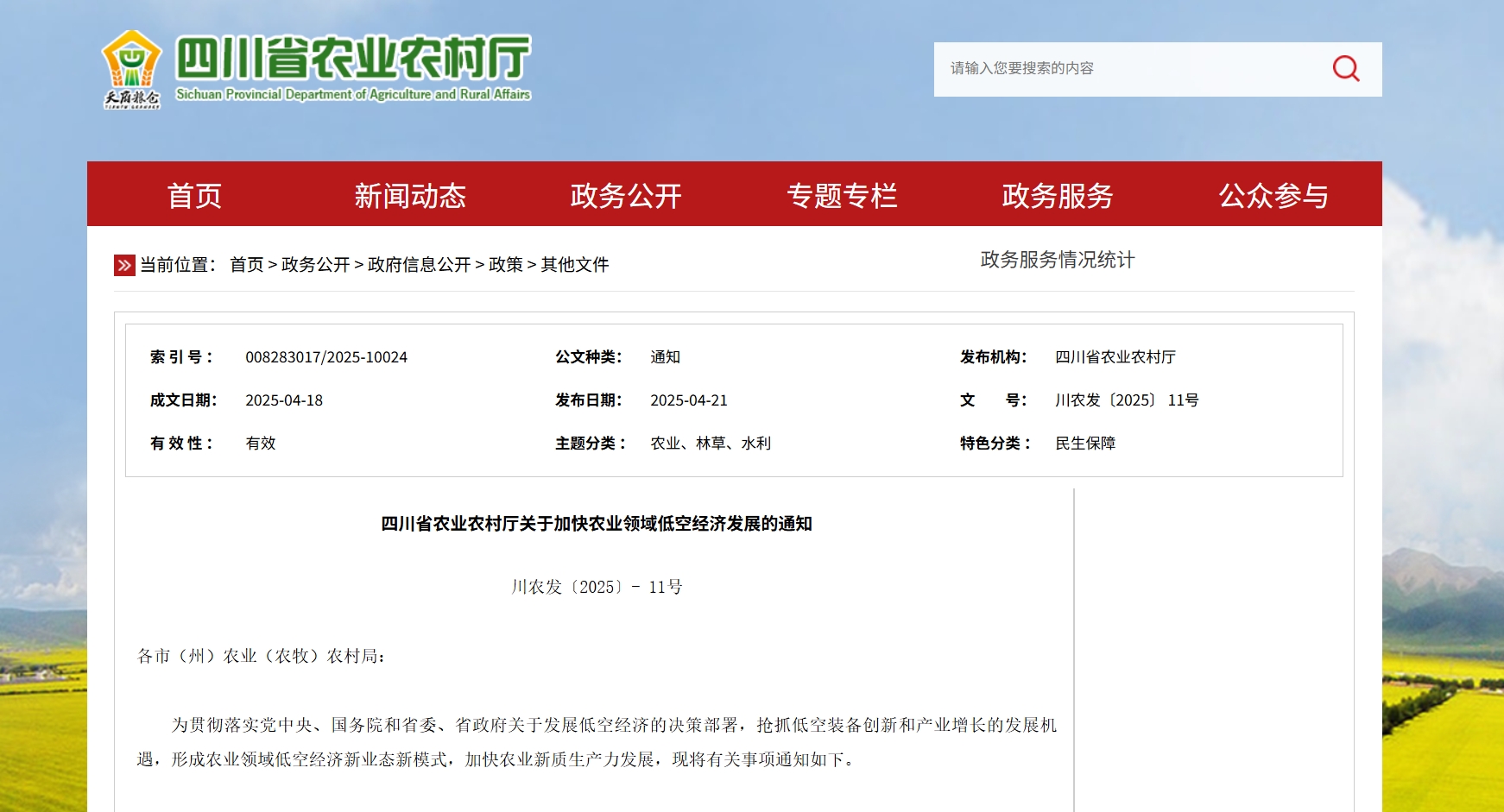The height and width of the screenshot is (812, 1504).
Task: Open the 政务服务 navigation menu
Action: [x=1058, y=196]
